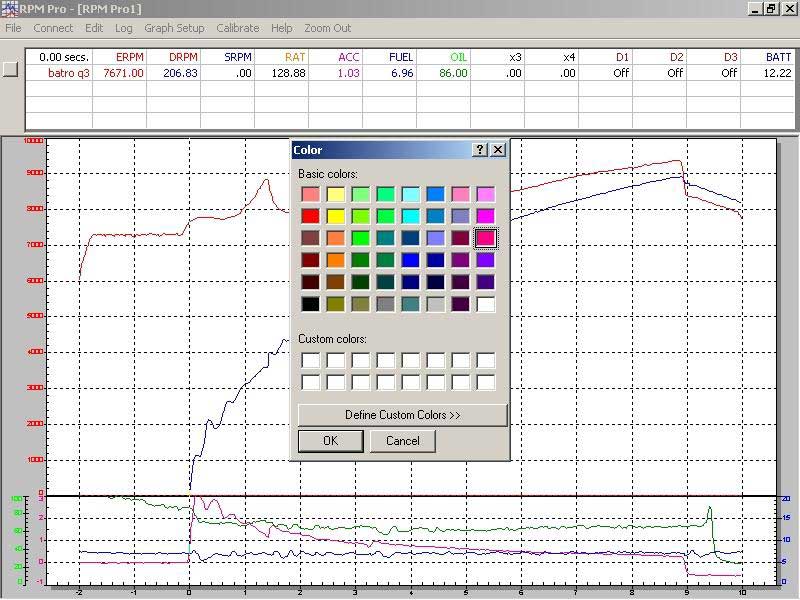Viewport: 800px width, 600px height.
Task: Click the FUEL value 6.96
Action: (390, 73)
